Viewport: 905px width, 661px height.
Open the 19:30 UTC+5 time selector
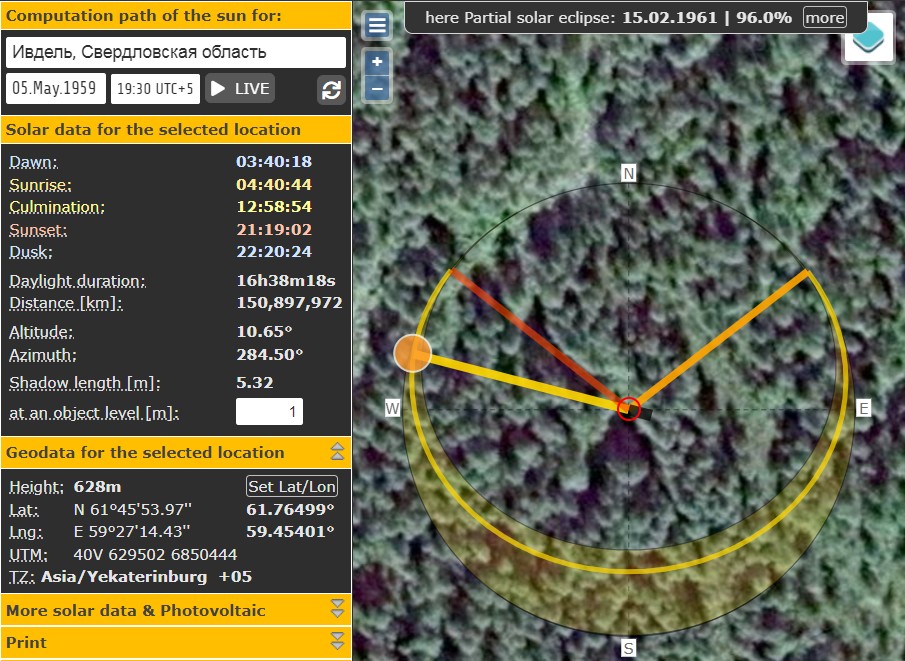pos(155,88)
